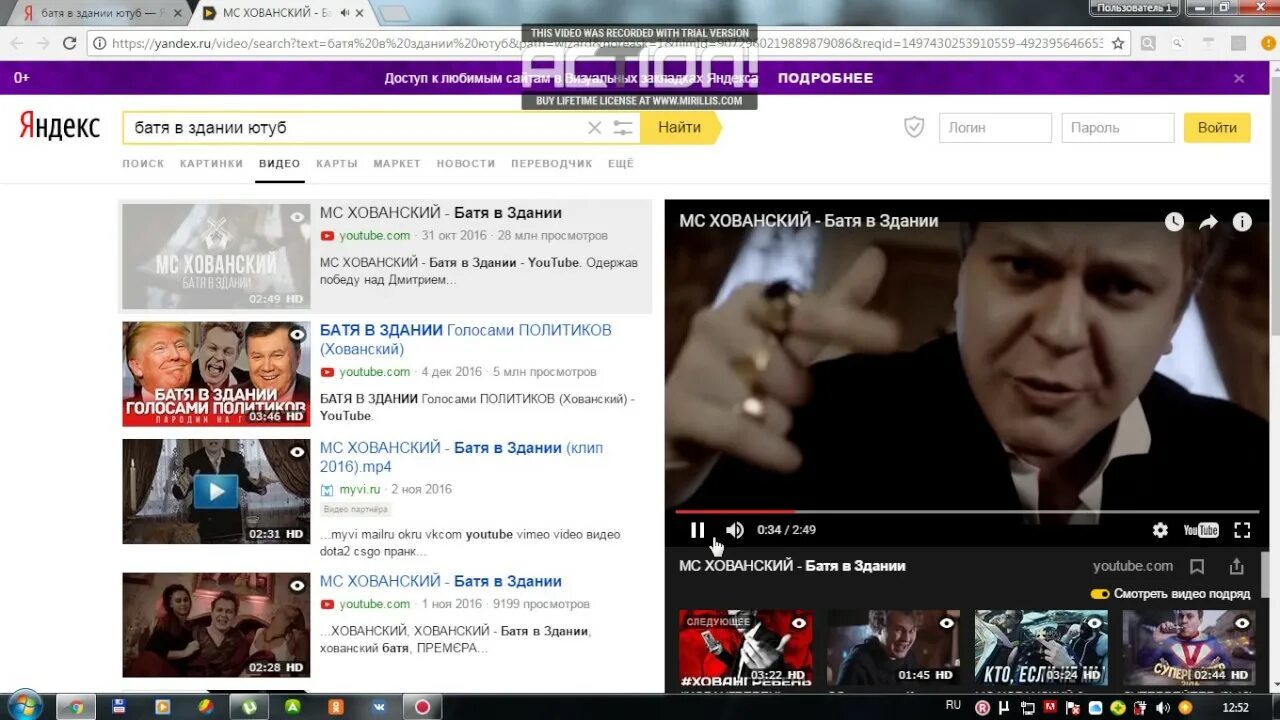Toggle eye icon on 01:45 related thumbnail
Image resolution: width=1280 pixels, height=720 pixels.
pyautogui.click(x=946, y=623)
